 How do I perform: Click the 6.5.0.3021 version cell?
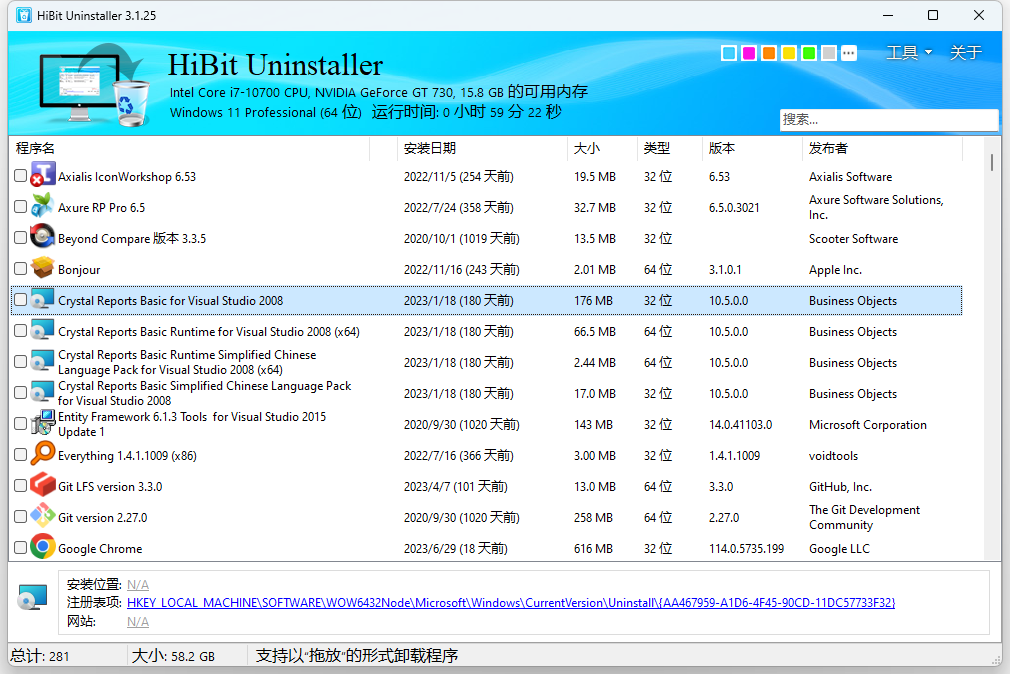tap(734, 207)
